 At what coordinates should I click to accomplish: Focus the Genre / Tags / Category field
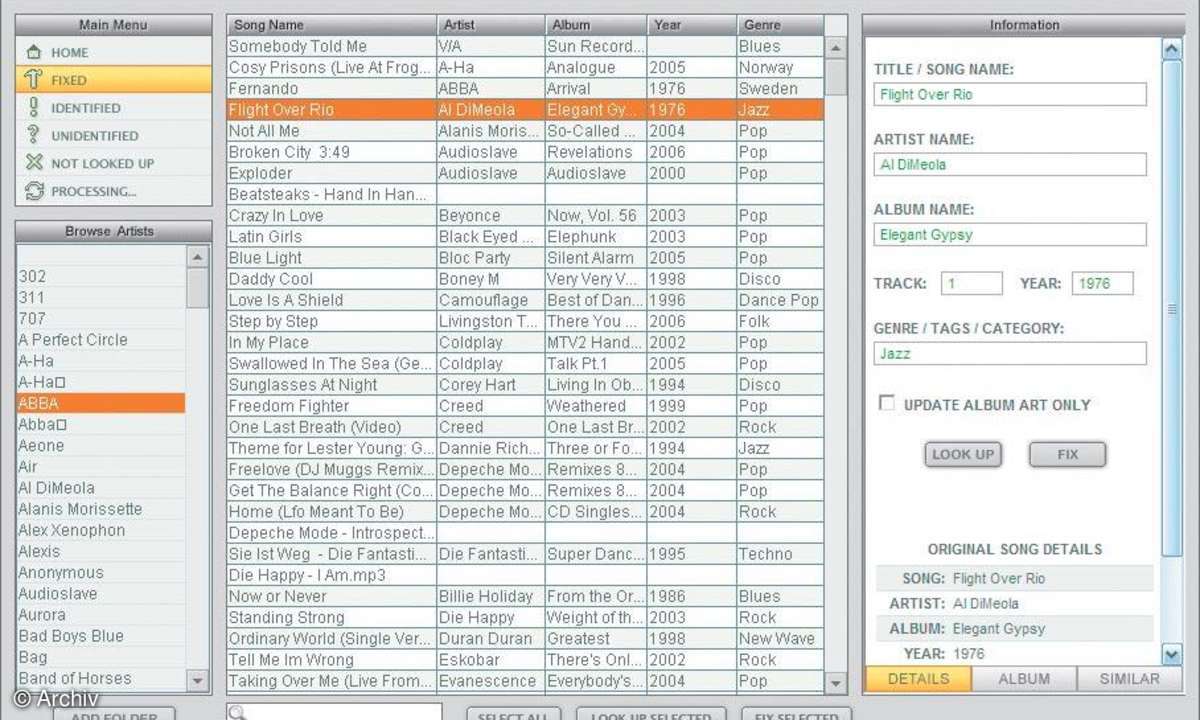(x=1010, y=353)
